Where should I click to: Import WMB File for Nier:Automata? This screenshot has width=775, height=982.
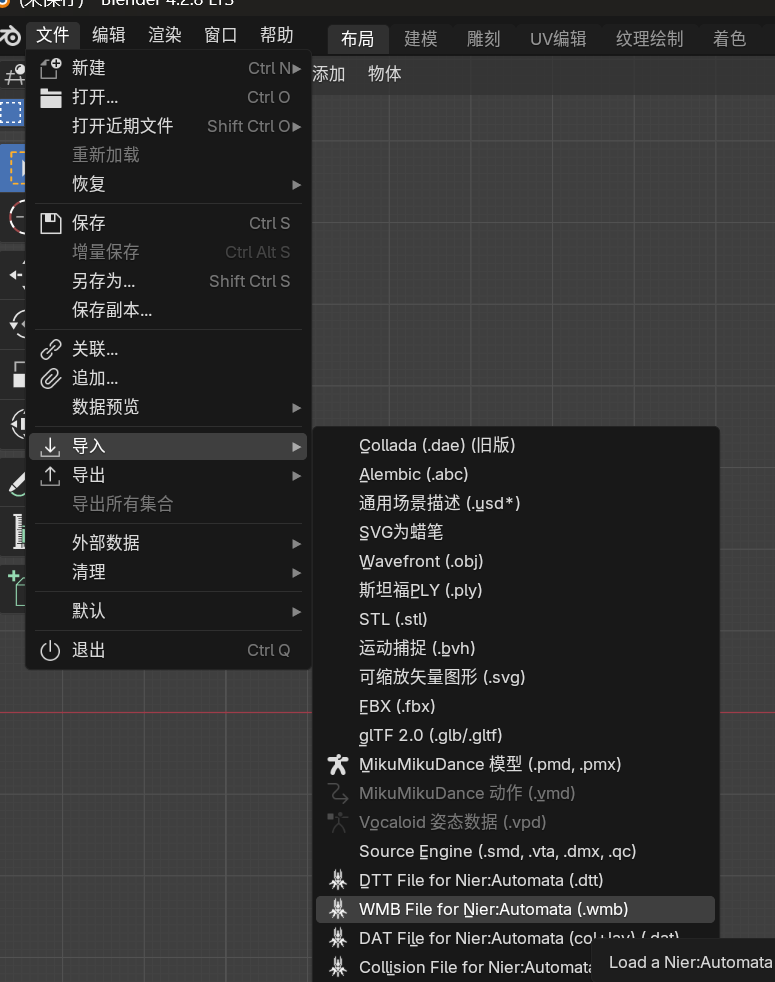coord(494,910)
